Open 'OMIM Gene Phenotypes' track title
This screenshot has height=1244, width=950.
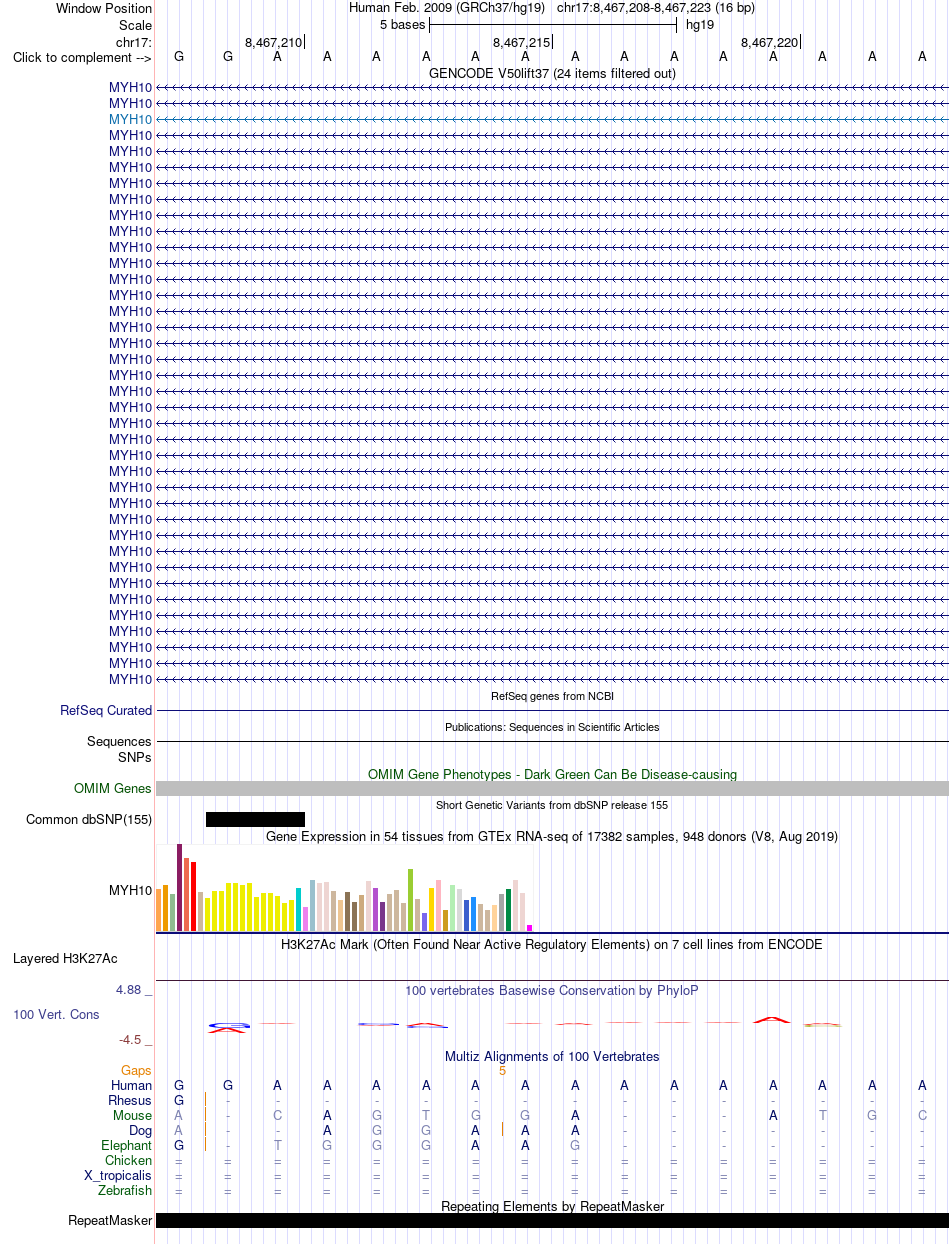click(x=552, y=774)
